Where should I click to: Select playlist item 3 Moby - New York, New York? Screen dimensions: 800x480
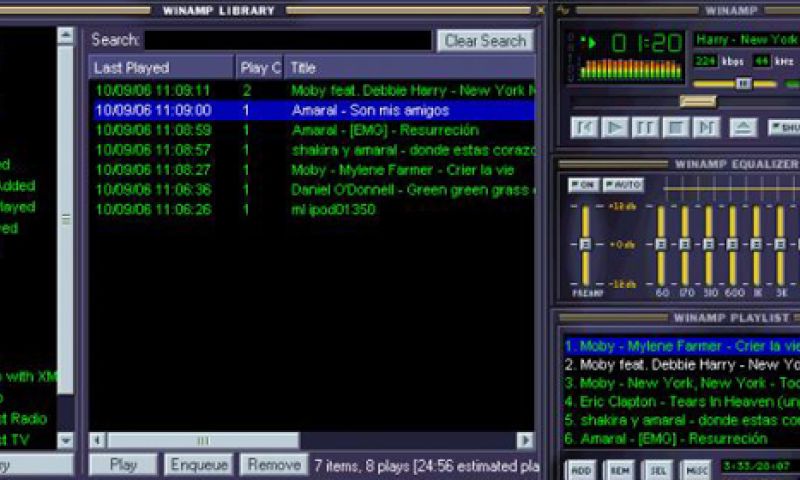click(x=682, y=383)
